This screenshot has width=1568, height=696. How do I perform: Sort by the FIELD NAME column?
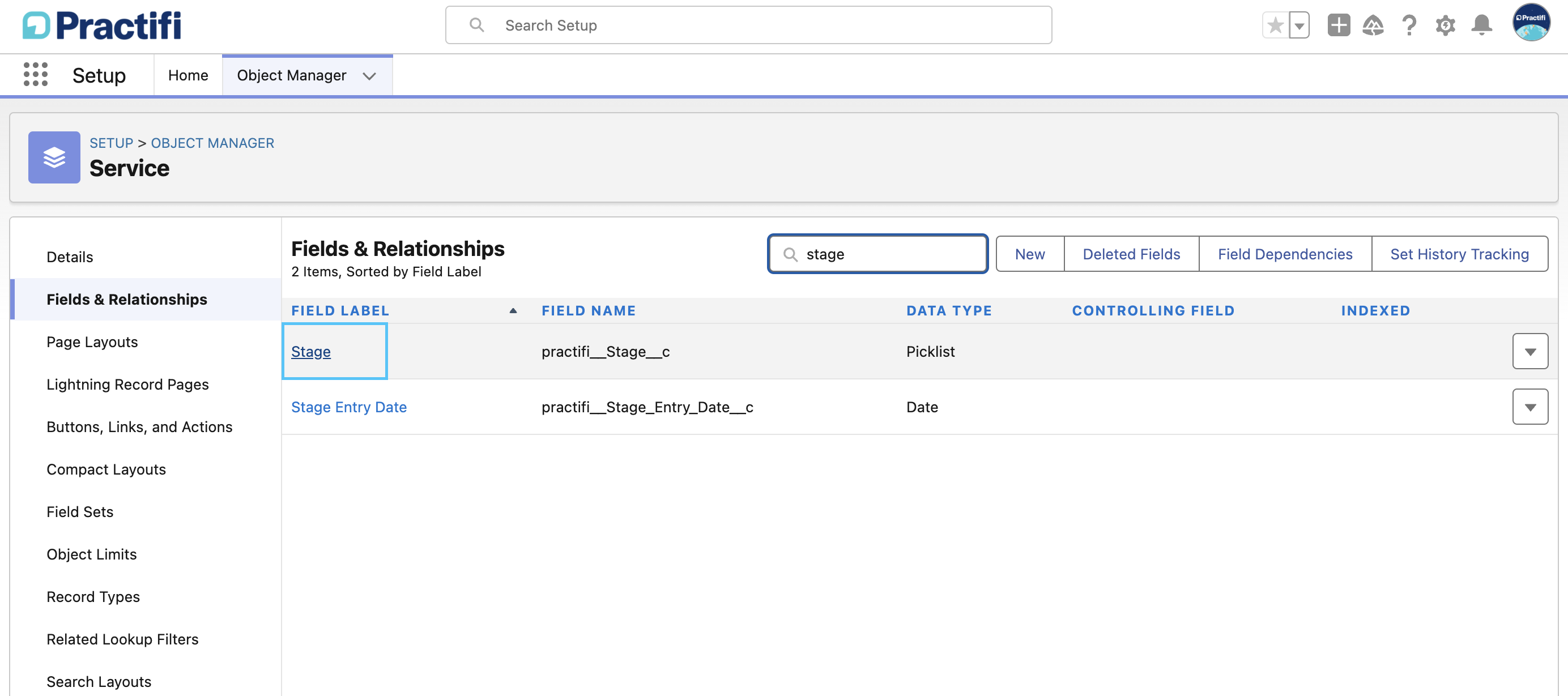tap(589, 310)
